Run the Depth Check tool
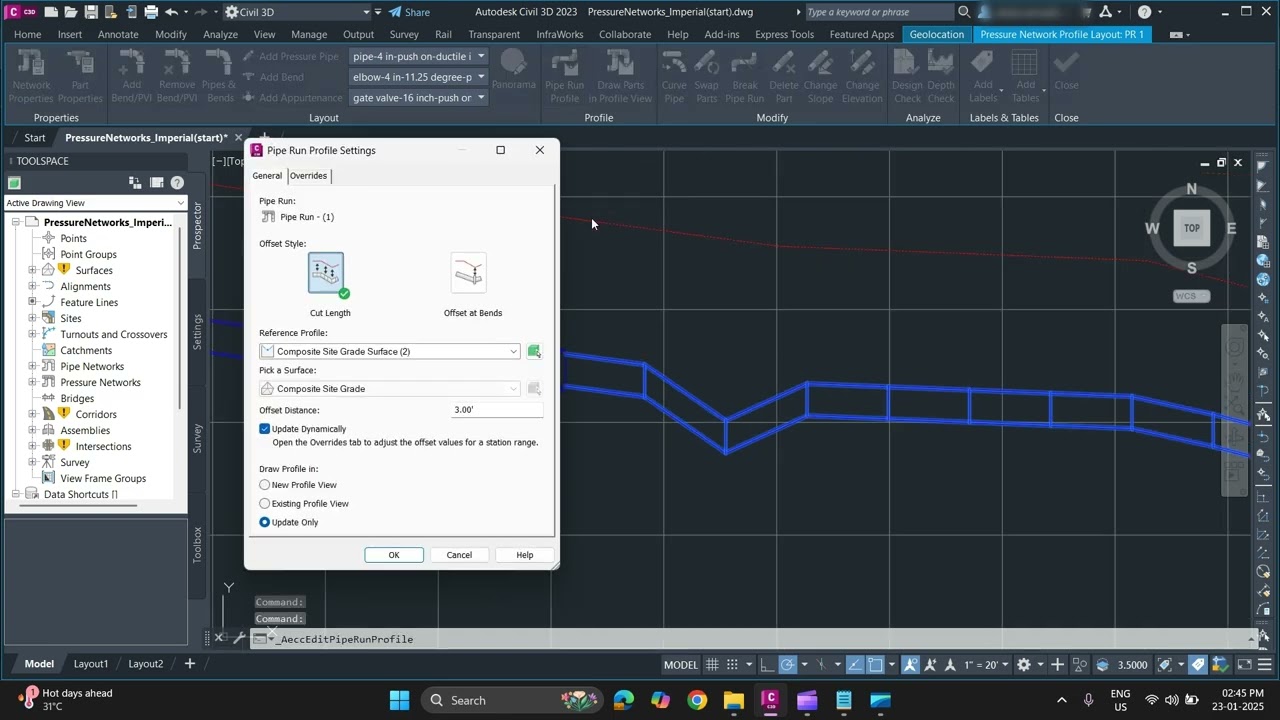 [941, 75]
